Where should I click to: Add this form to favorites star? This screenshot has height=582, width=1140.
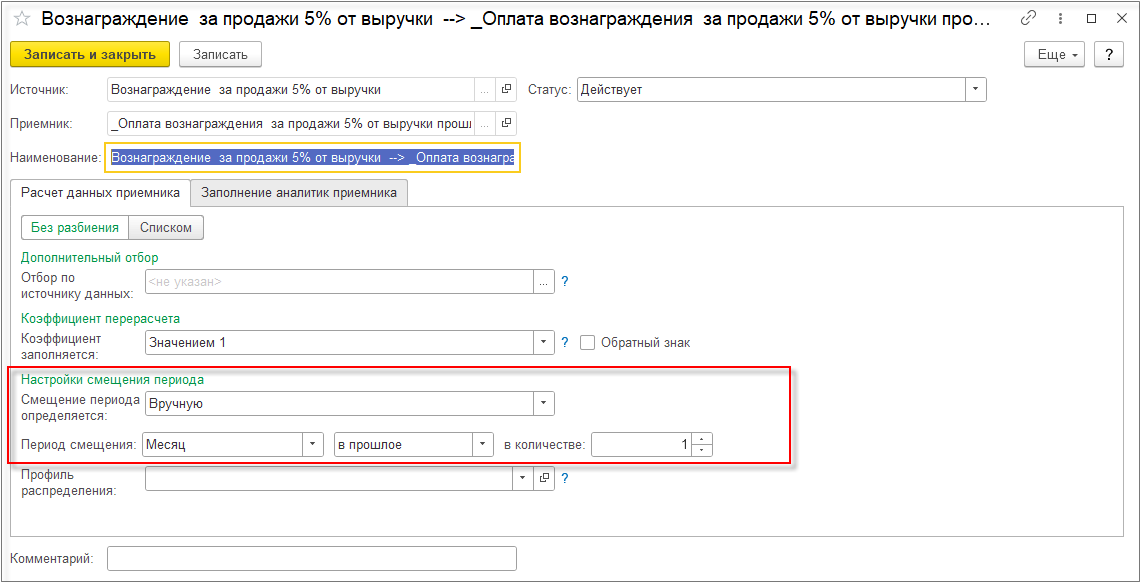click(x=21, y=19)
